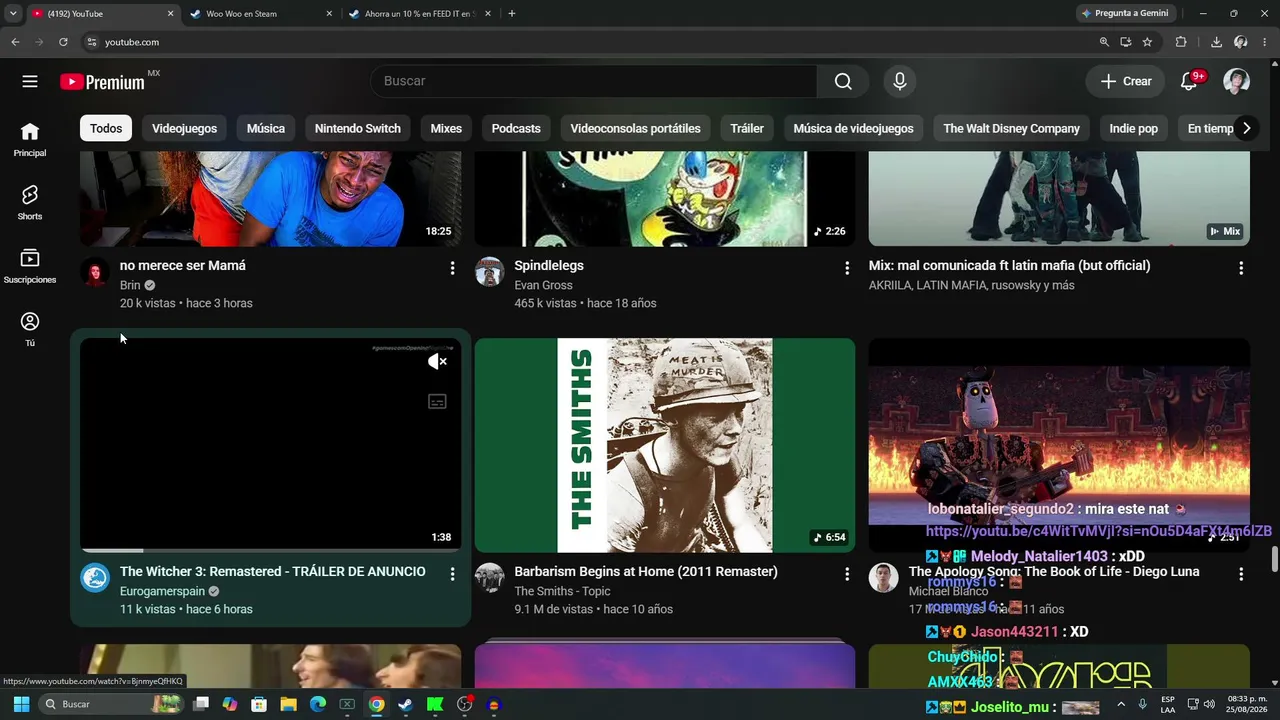Open Chrome downloads
The width and height of the screenshot is (1280, 720).
point(1216,42)
